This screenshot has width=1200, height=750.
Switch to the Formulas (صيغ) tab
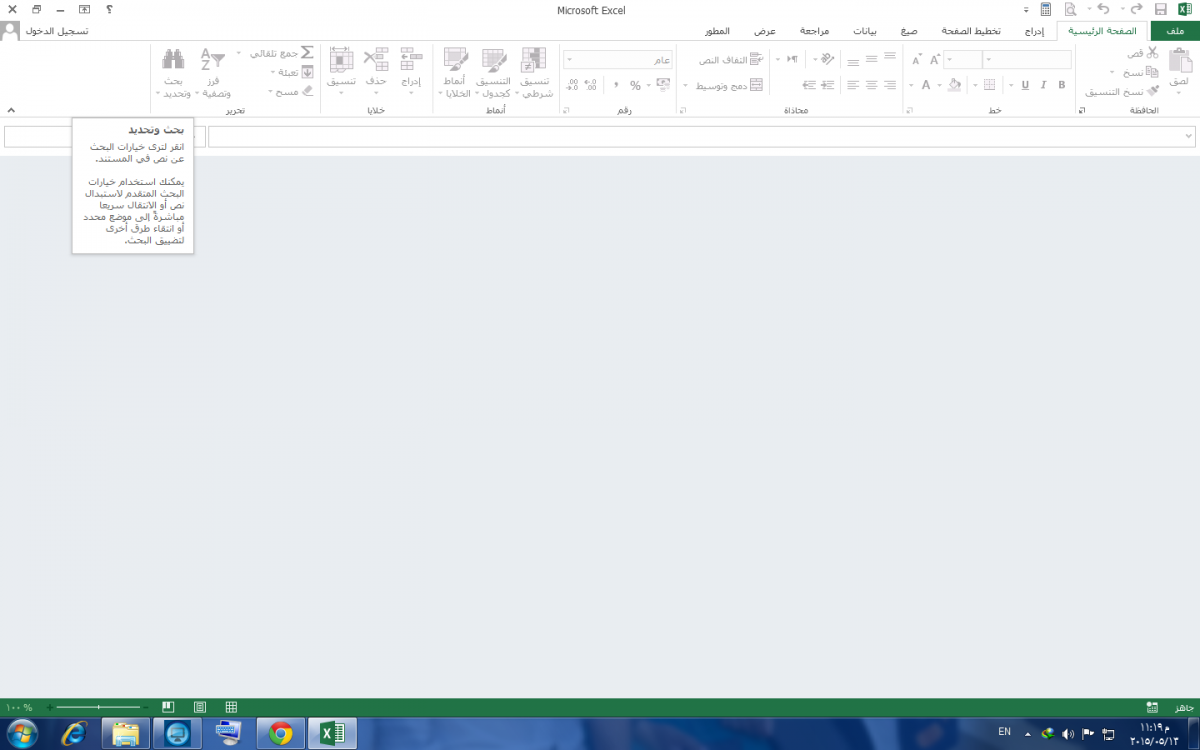908,31
